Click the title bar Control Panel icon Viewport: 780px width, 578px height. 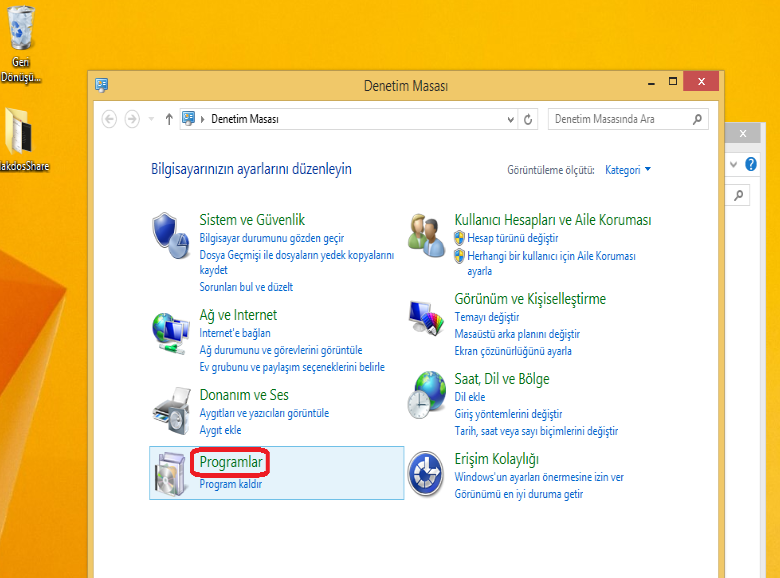[x=101, y=85]
